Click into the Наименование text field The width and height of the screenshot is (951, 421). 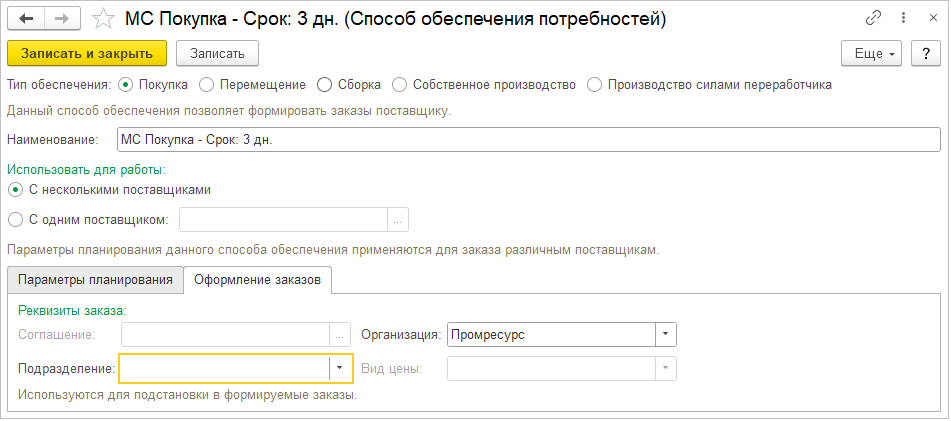click(x=528, y=140)
